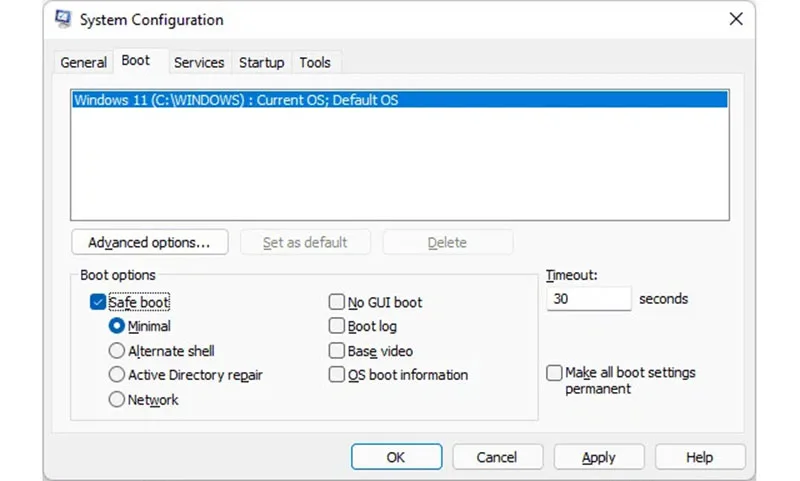Screen dimensions: 800x481
Task: Check Make all boot settings permanent
Action: (554, 373)
